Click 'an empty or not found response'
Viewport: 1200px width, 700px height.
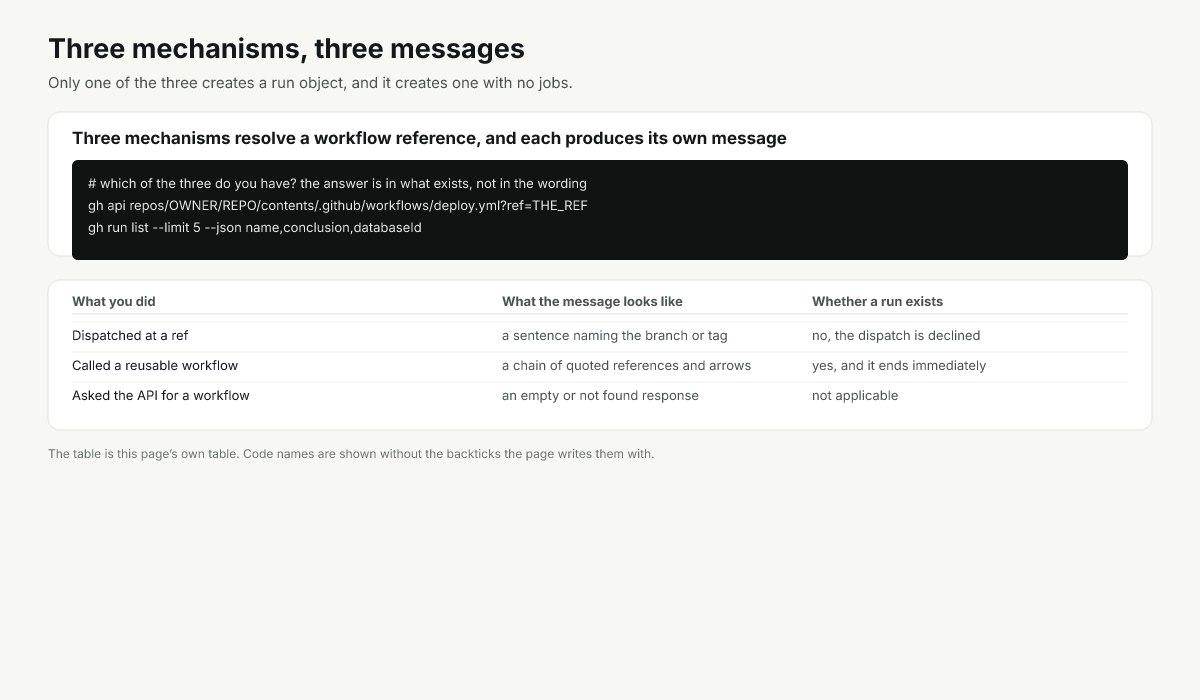[600, 396]
